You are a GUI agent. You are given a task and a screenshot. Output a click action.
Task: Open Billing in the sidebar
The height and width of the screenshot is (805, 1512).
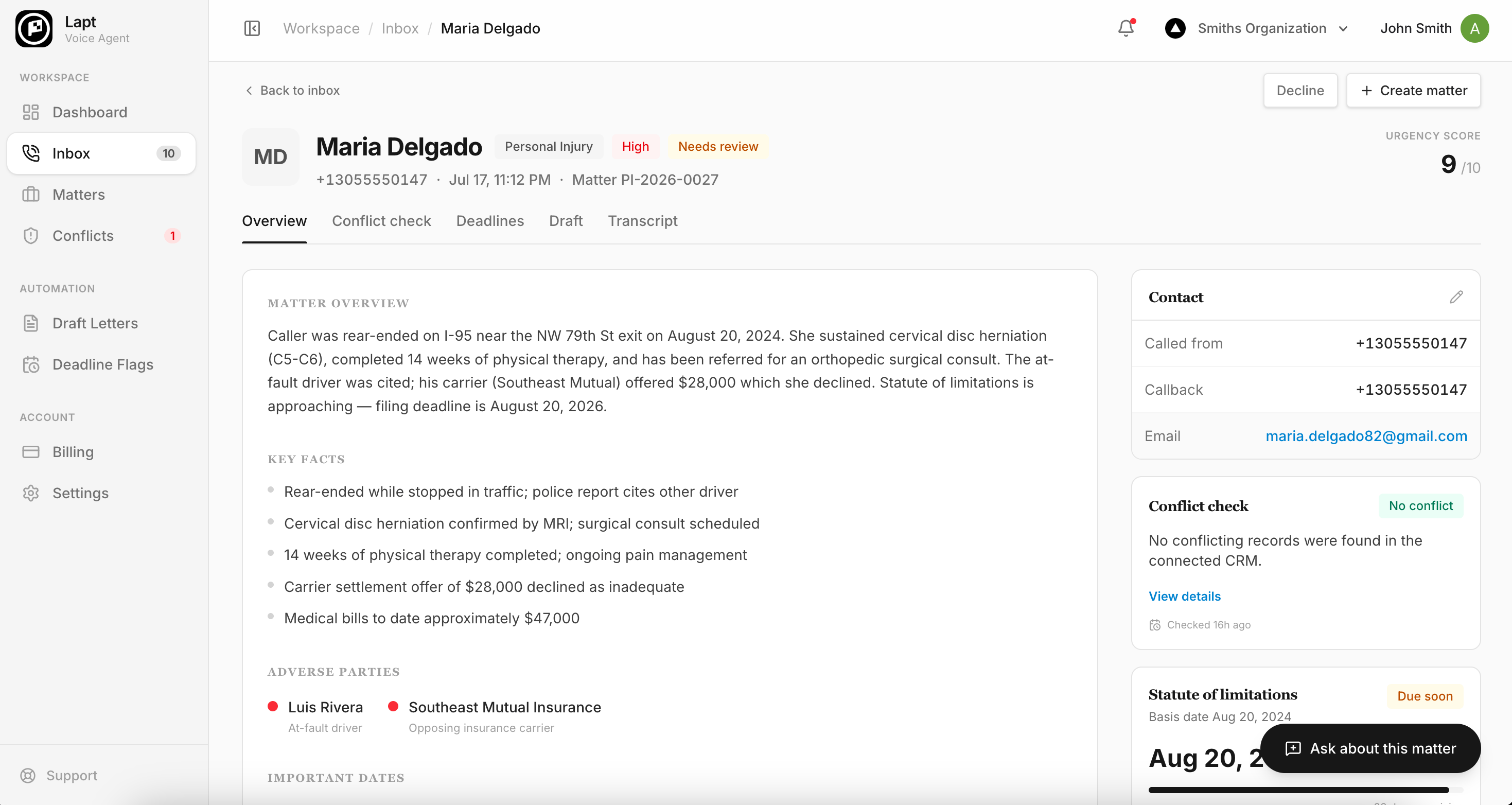pyautogui.click(x=101, y=451)
